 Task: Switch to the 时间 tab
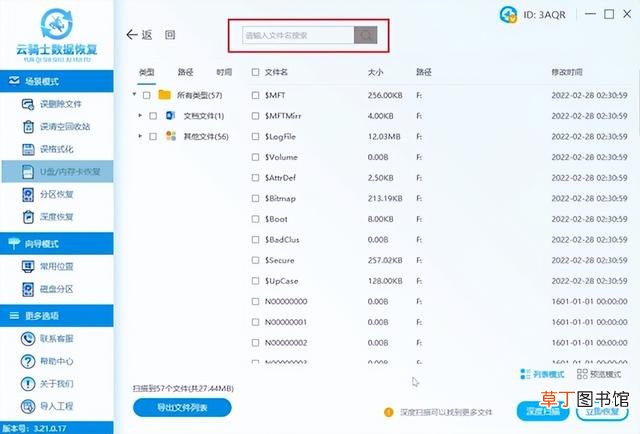point(224,72)
